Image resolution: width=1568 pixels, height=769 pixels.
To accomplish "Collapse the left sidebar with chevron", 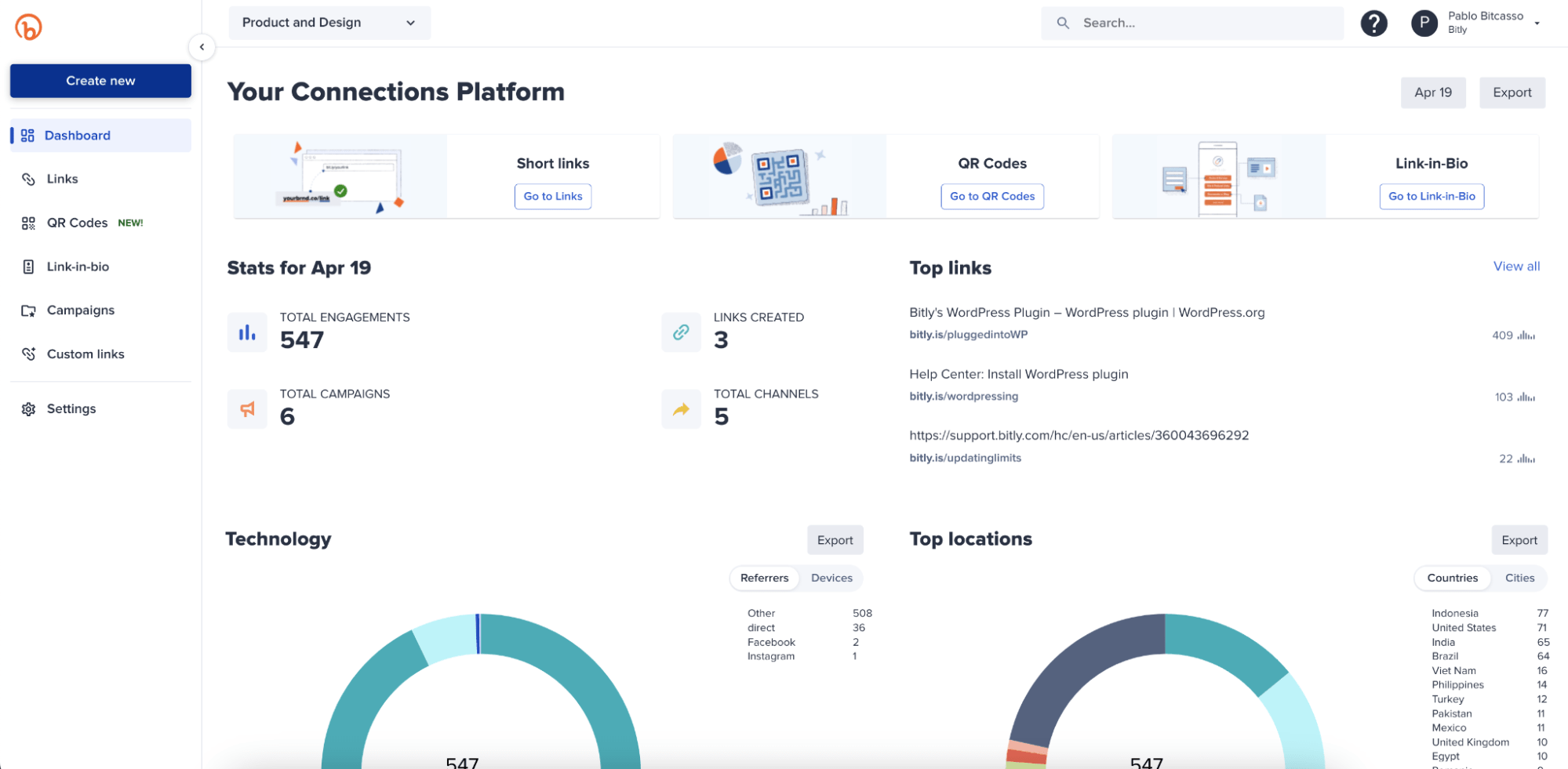I will (202, 47).
